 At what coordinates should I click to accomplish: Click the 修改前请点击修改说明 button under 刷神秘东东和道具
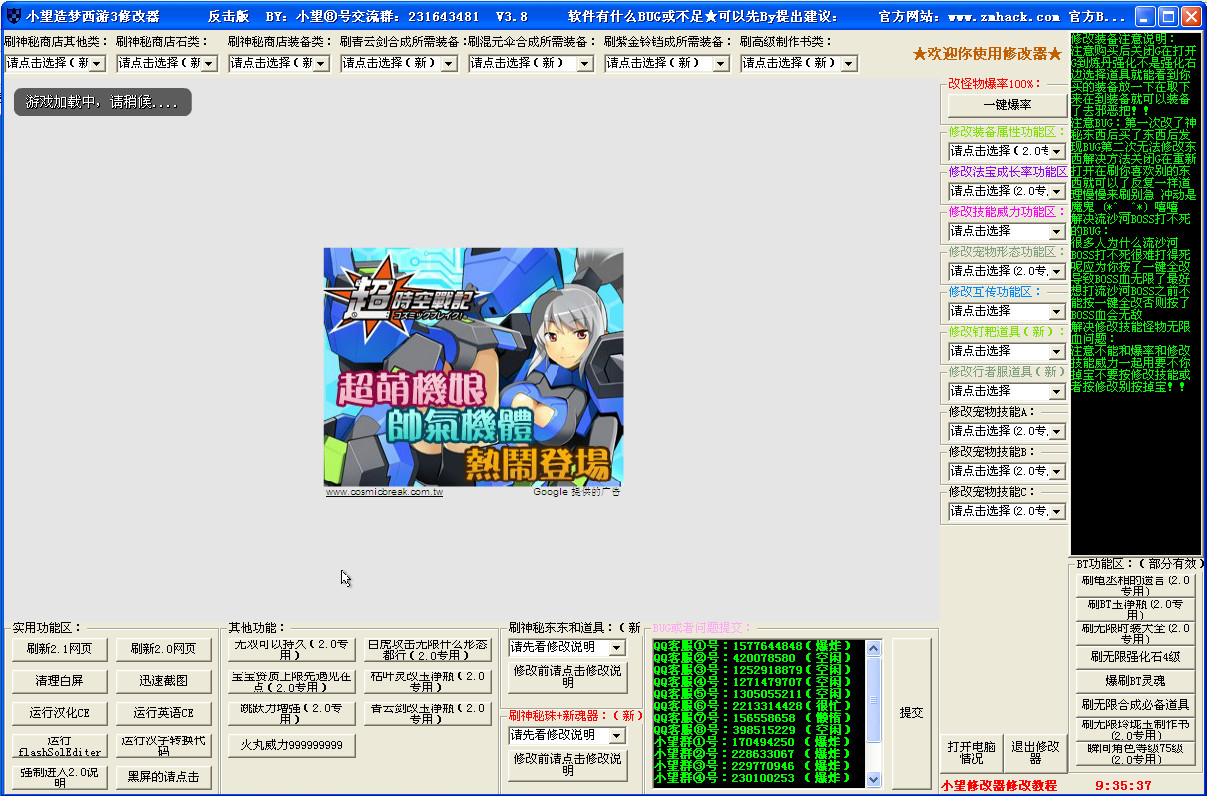[567, 677]
